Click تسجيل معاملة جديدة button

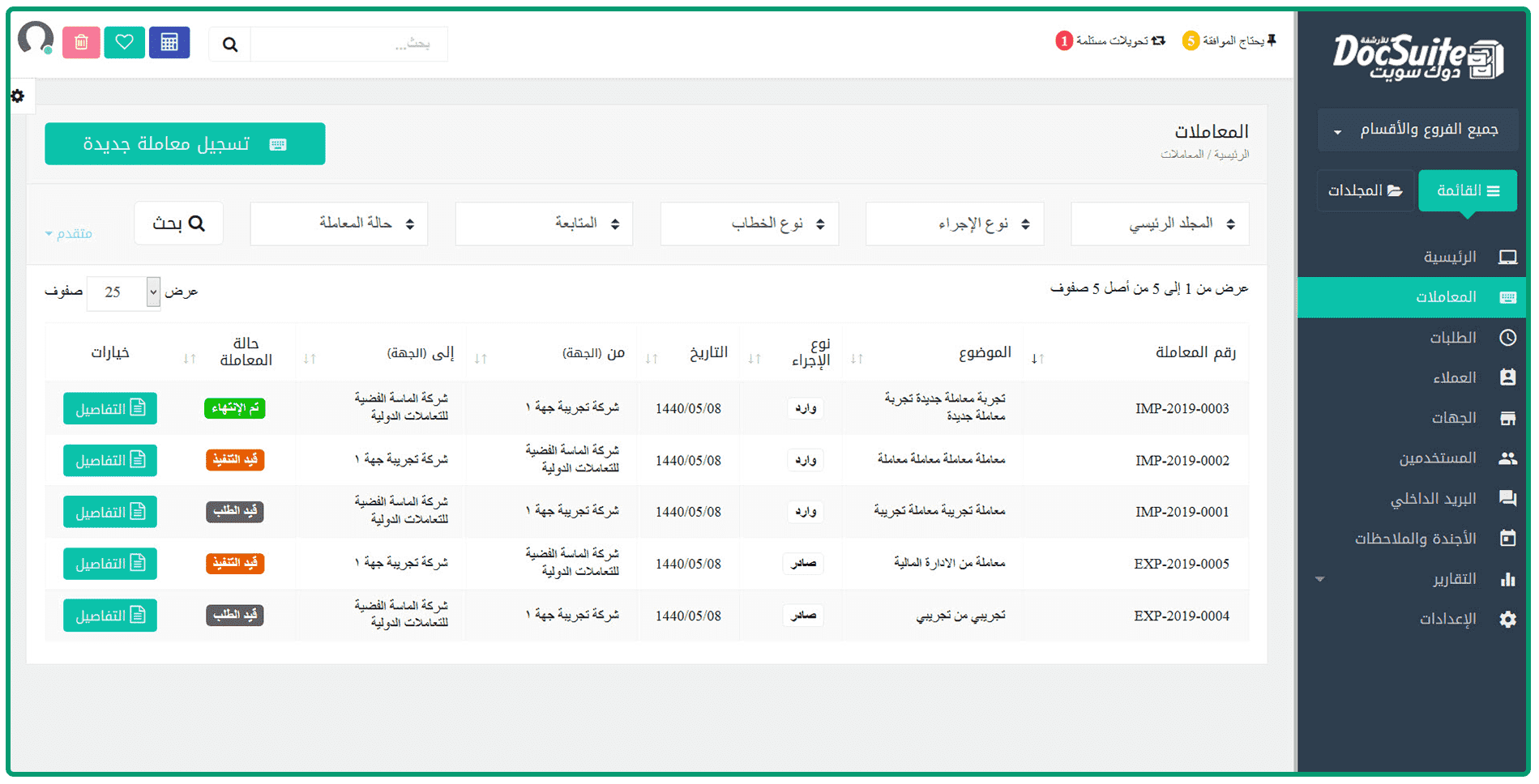click(x=185, y=144)
